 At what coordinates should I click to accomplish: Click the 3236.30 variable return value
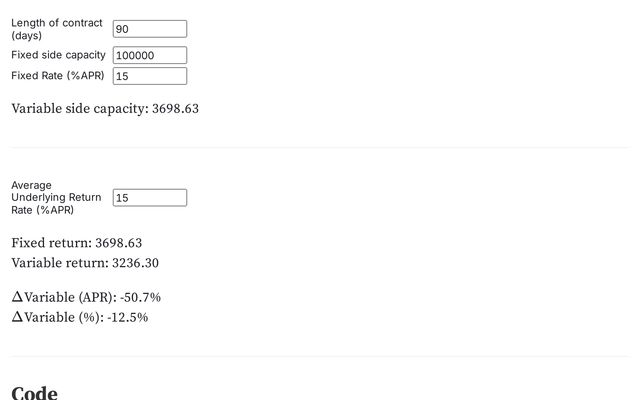(x=135, y=263)
